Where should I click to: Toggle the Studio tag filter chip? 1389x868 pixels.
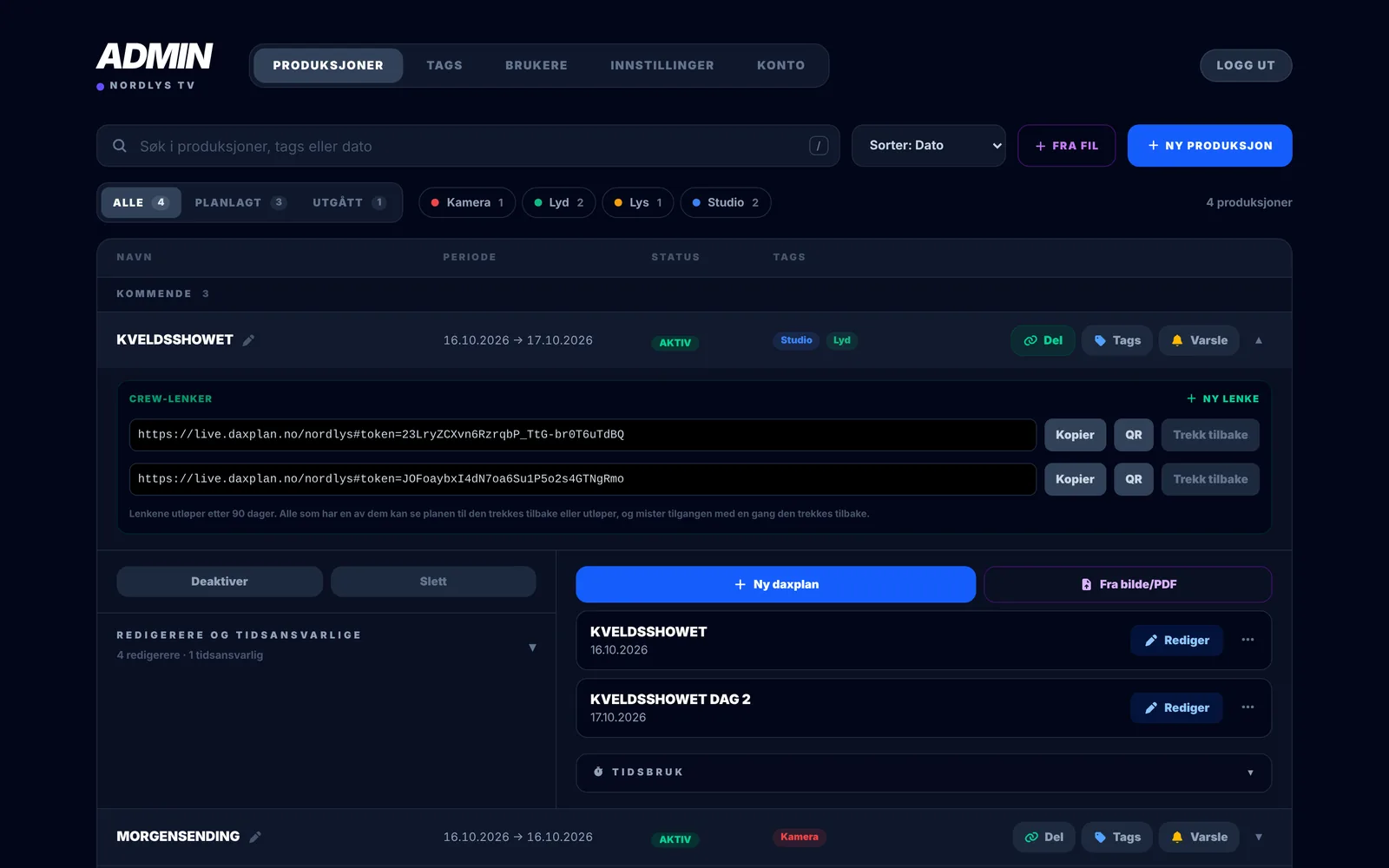tap(726, 202)
